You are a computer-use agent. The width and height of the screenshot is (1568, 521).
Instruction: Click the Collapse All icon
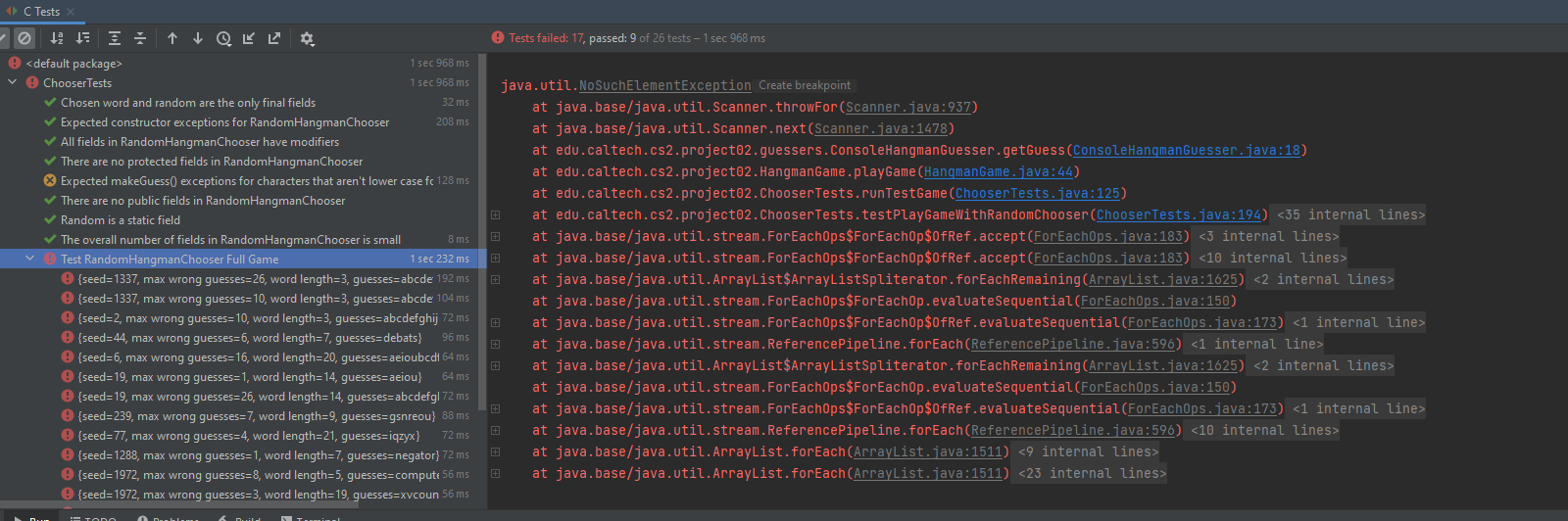click(x=140, y=38)
